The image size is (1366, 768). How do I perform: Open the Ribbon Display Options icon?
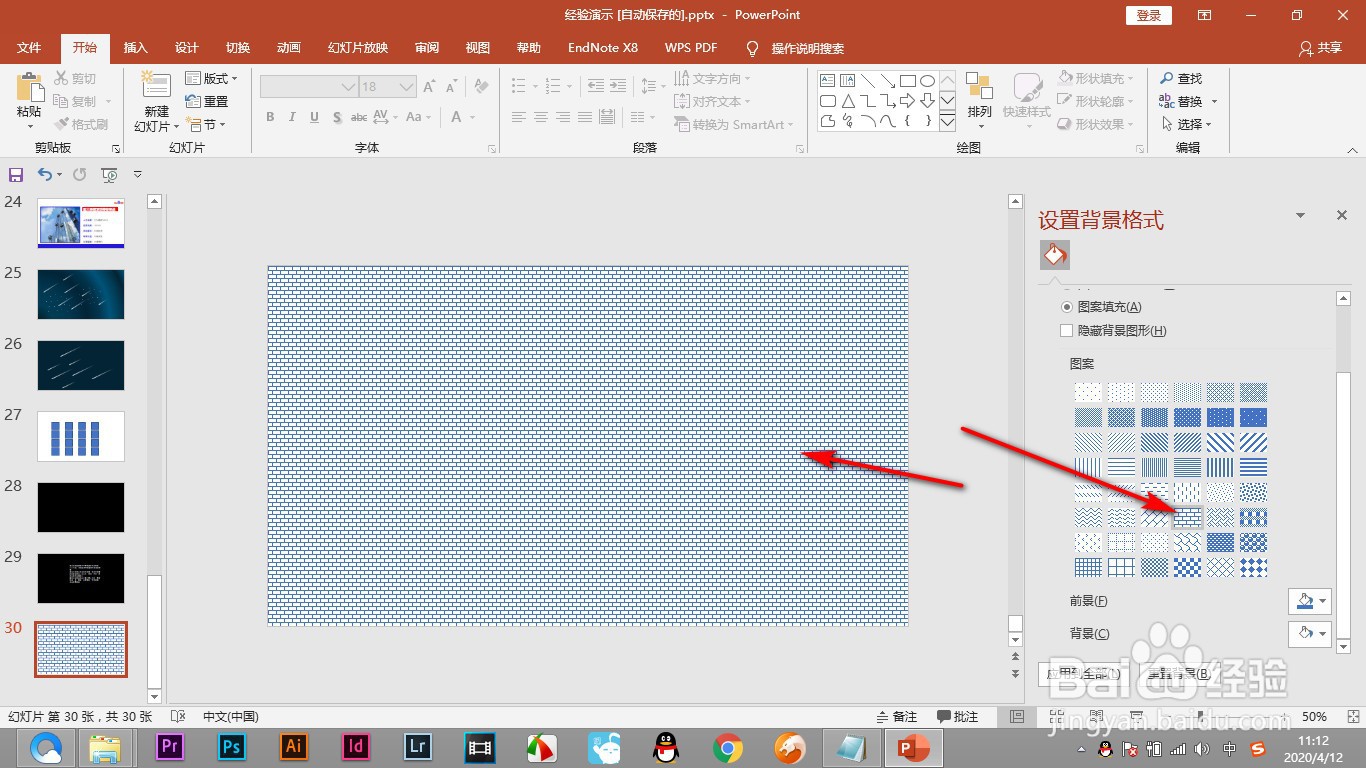click(1204, 15)
